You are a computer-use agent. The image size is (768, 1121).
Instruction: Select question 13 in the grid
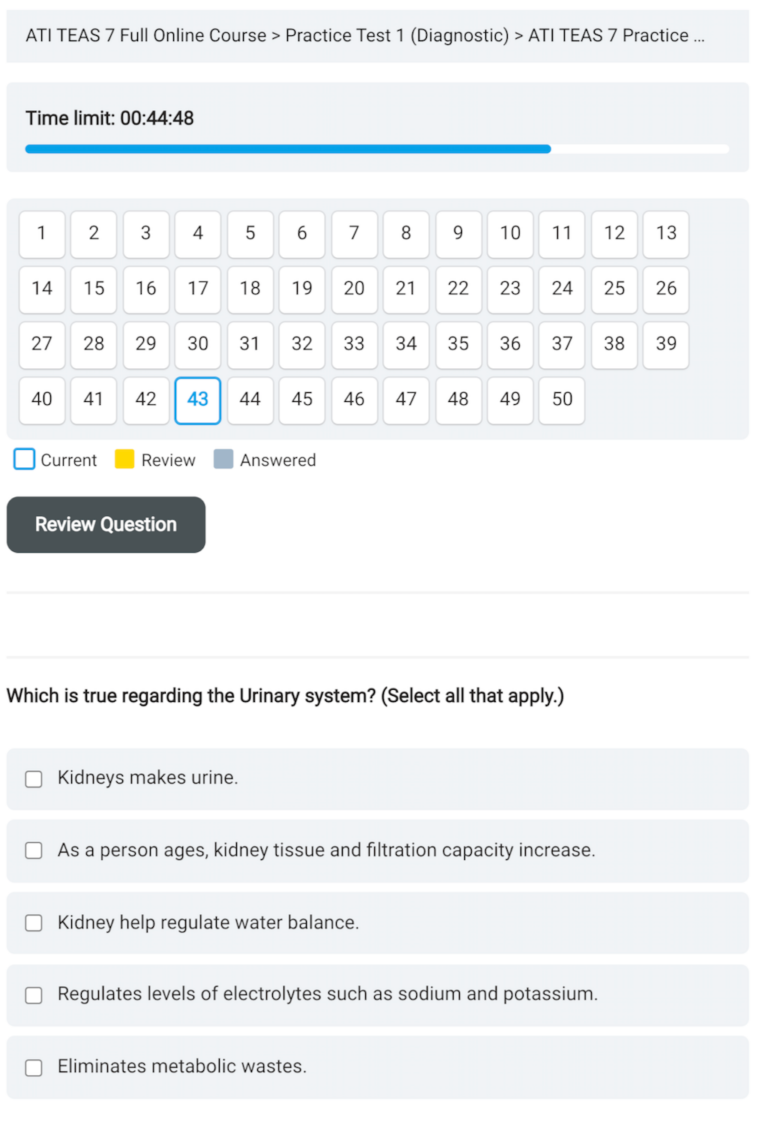(666, 233)
